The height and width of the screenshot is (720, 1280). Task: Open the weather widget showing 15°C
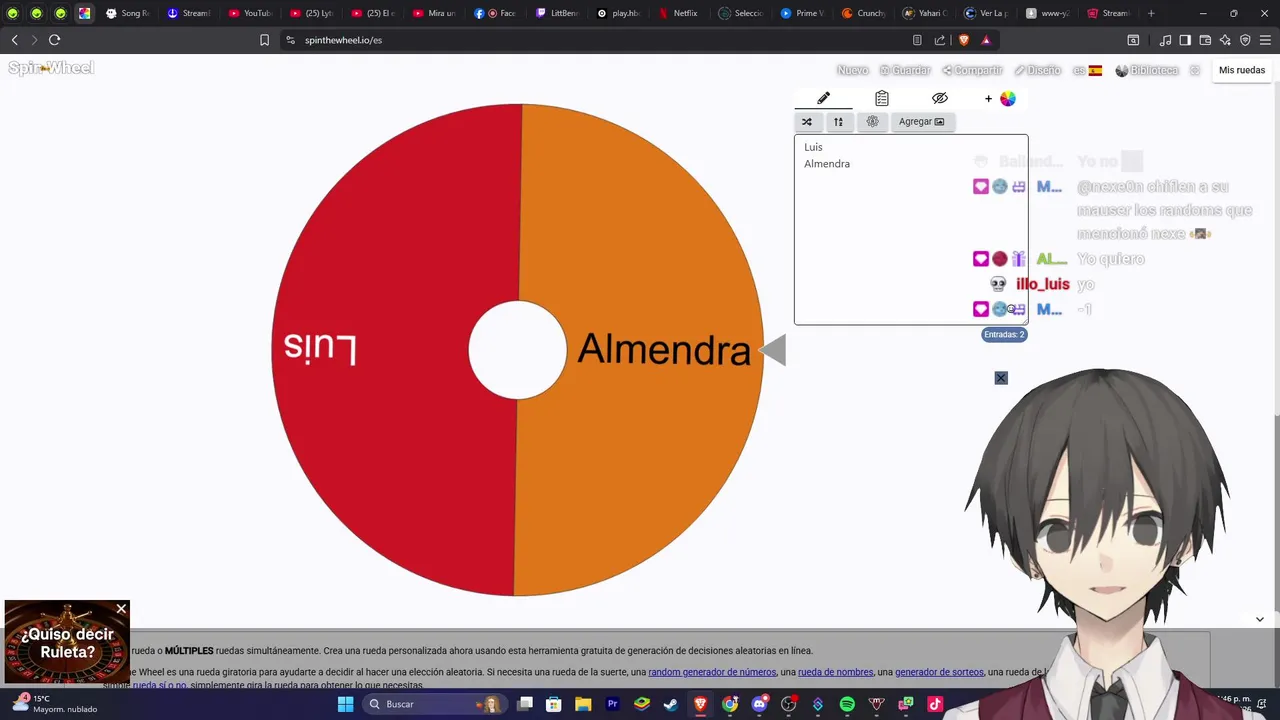click(55, 704)
